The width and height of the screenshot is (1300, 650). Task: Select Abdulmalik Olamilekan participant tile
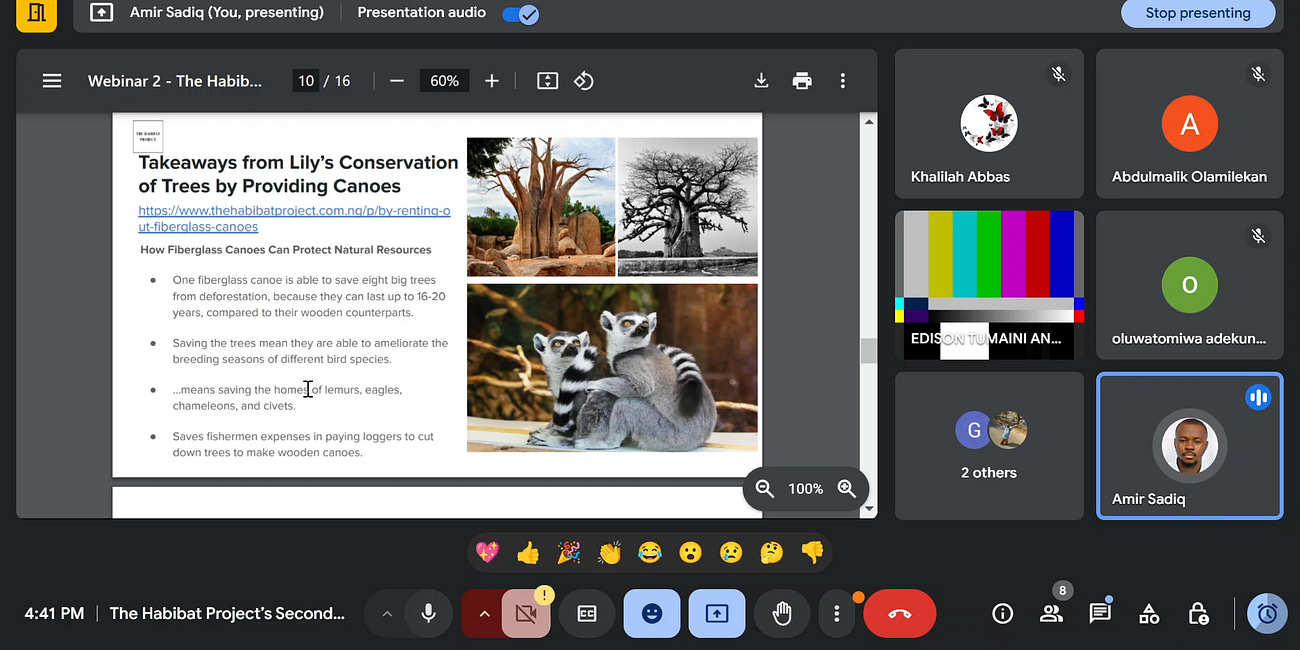pos(1189,124)
